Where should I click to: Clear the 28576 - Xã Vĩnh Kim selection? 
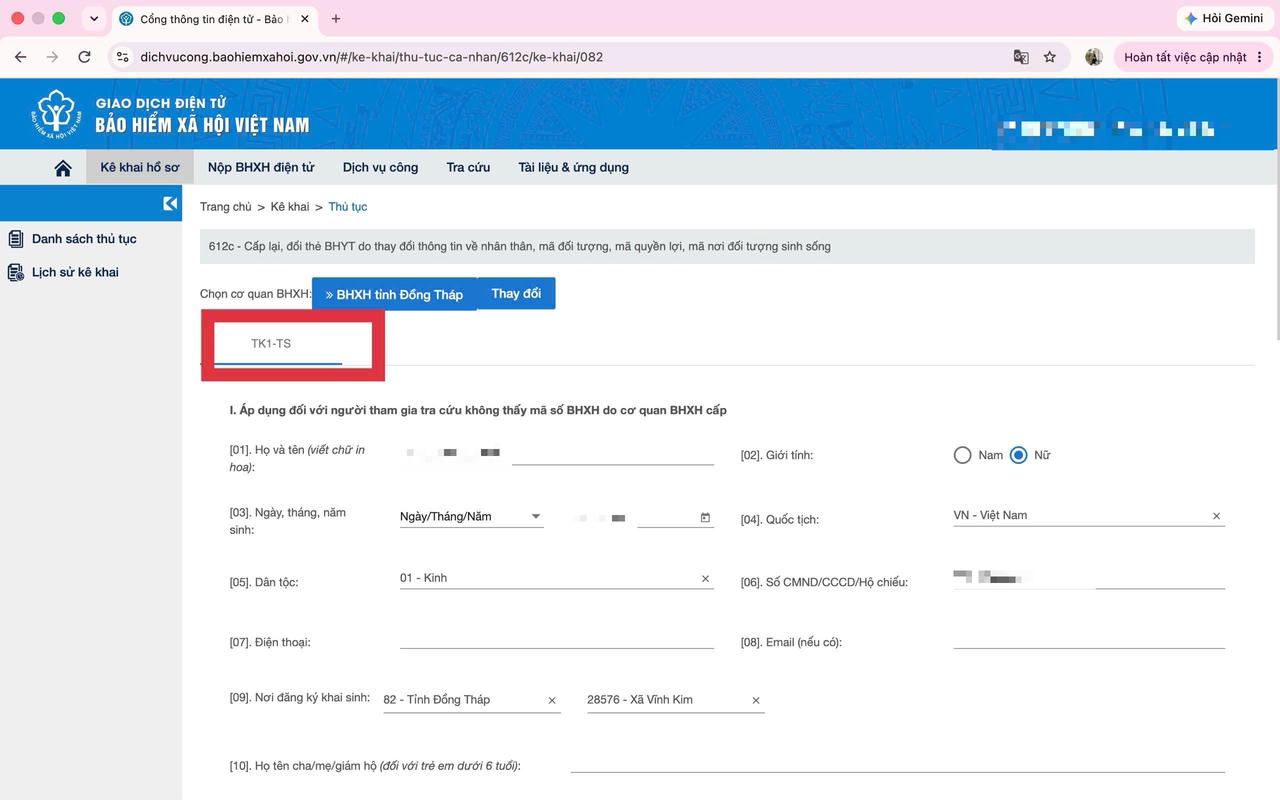pyautogui.click(x=756, y=700)
